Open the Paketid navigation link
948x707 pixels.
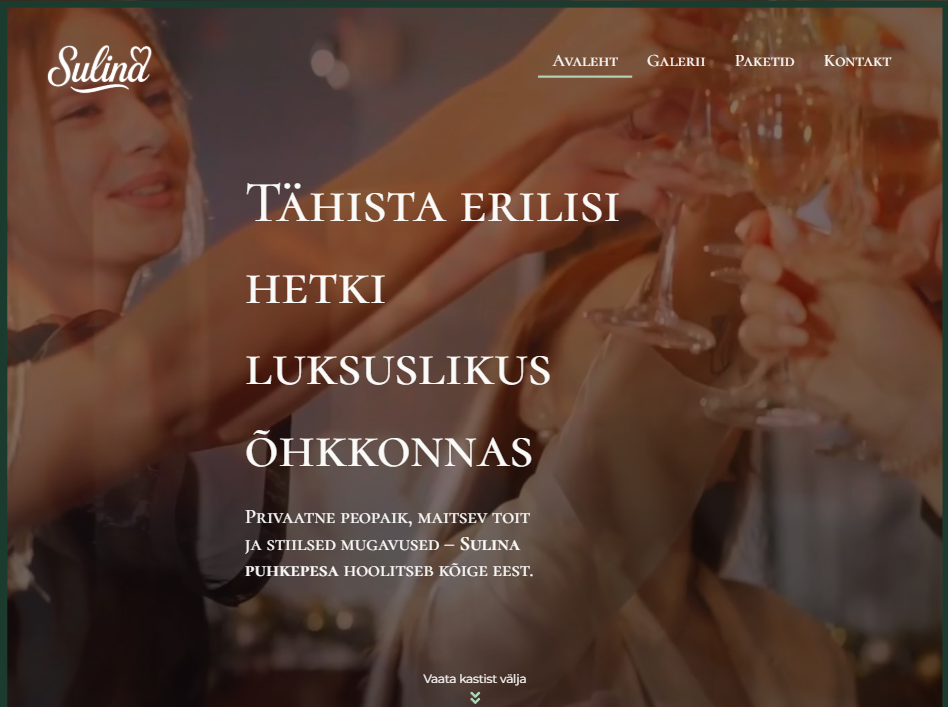[x=764, y=61]
